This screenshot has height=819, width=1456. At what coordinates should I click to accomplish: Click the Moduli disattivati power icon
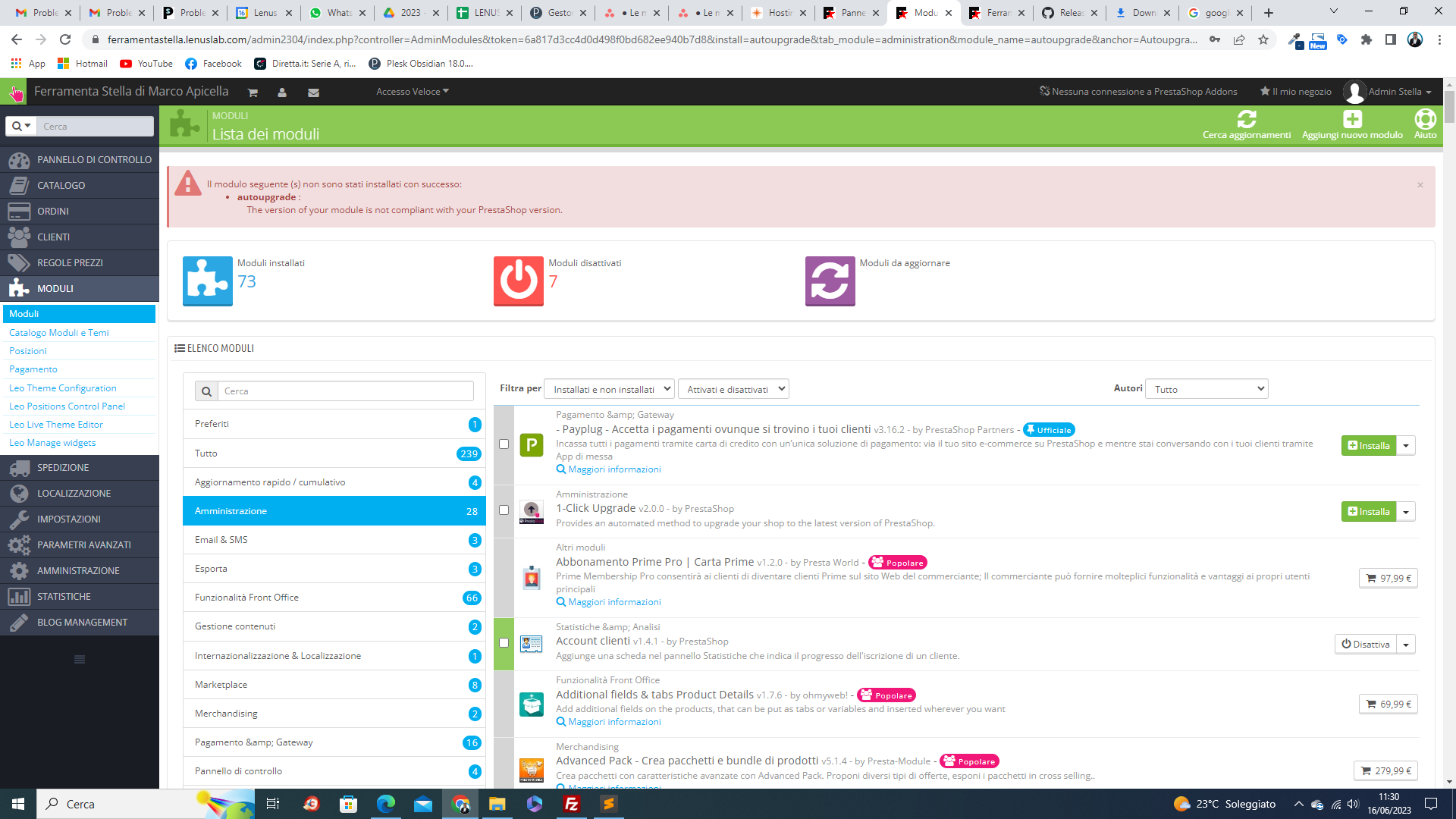519,281
